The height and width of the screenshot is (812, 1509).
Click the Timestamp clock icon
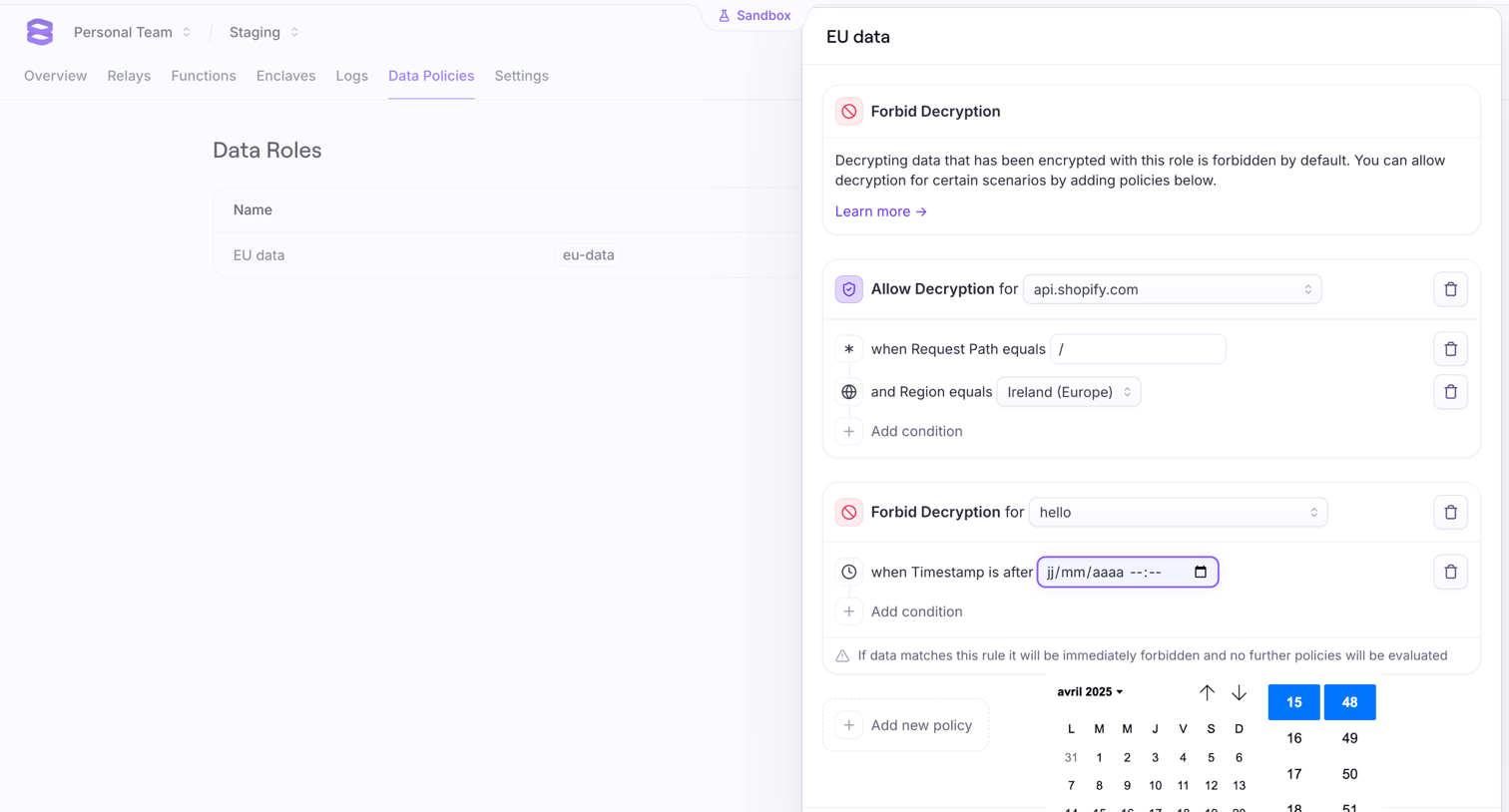point(849,573)
